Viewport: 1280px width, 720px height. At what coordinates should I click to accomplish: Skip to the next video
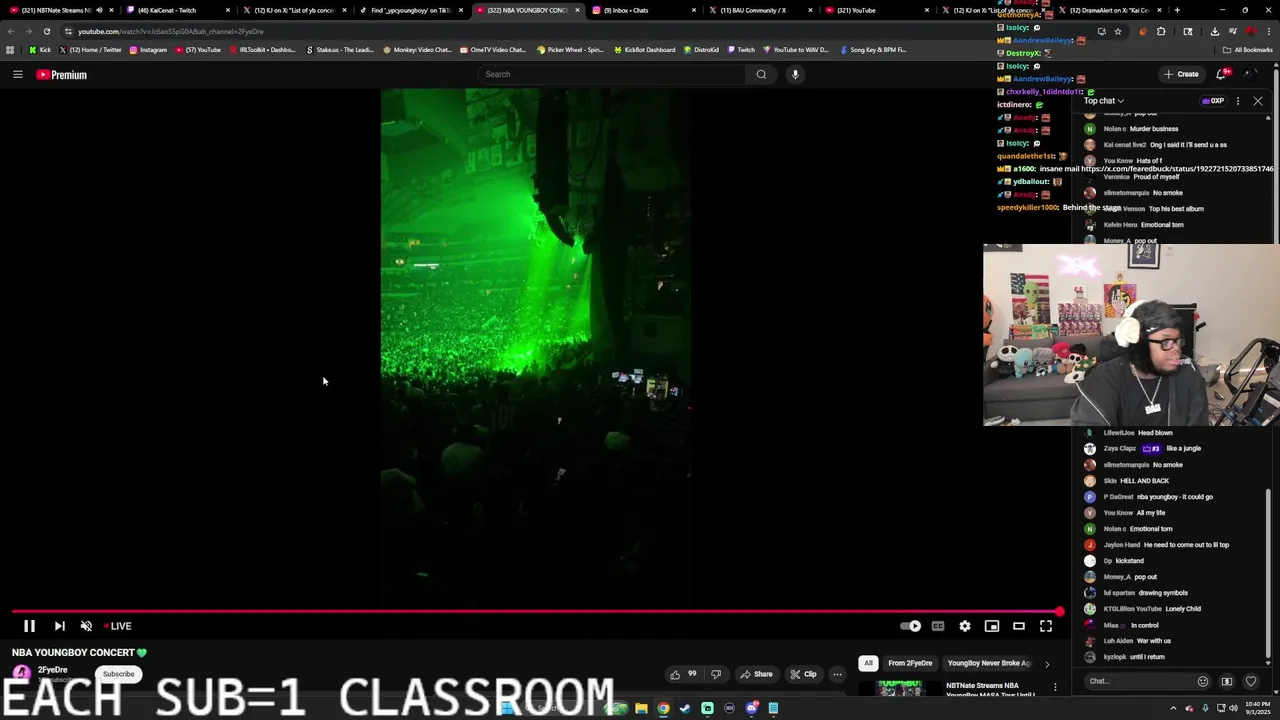pos(59,626)
